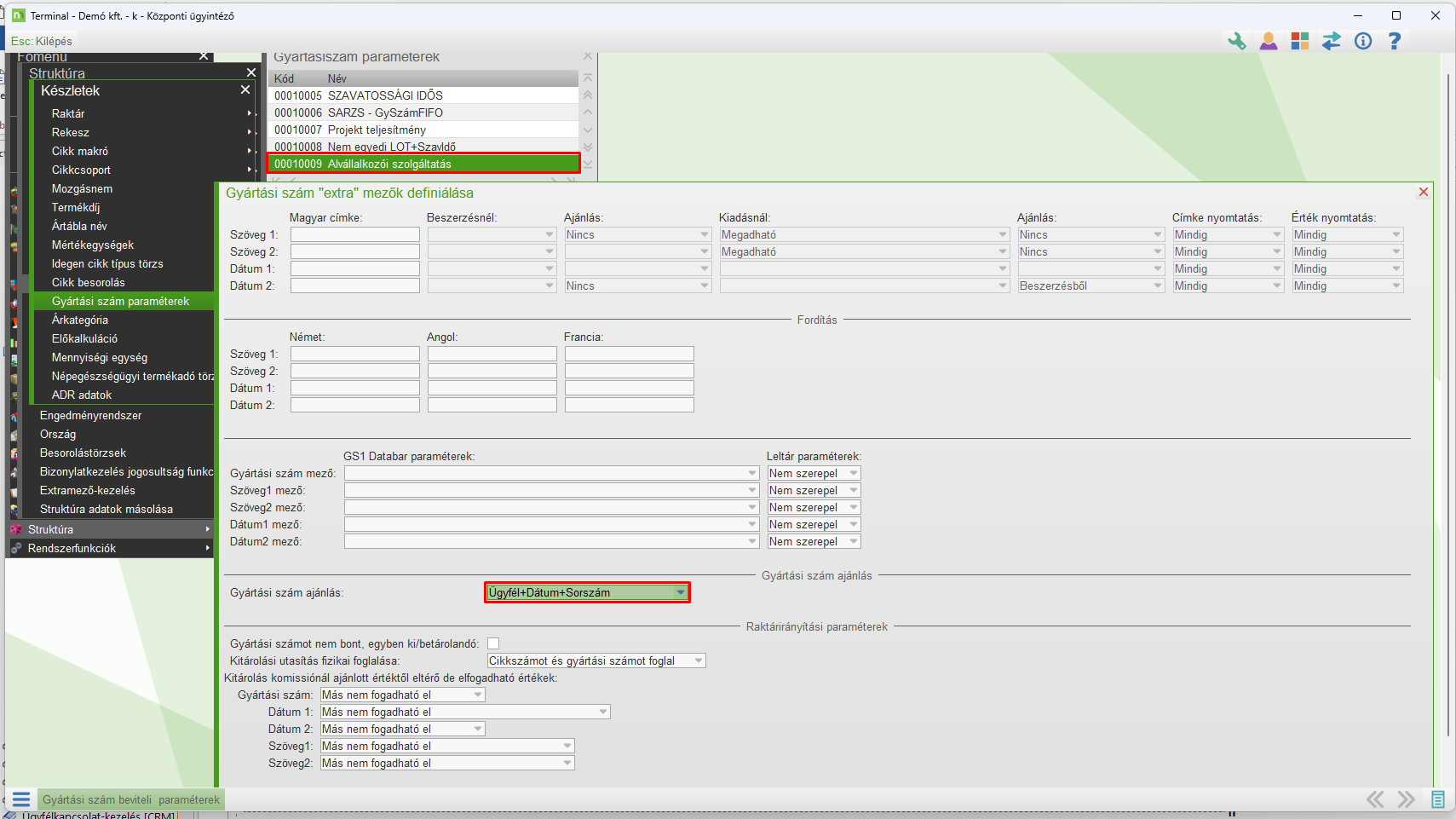This screenshot has height=819, width=1456.
Task: Open Leltár 'Nem szerepel' dropdown for Dátum2 mező
Action: [814, 541]
